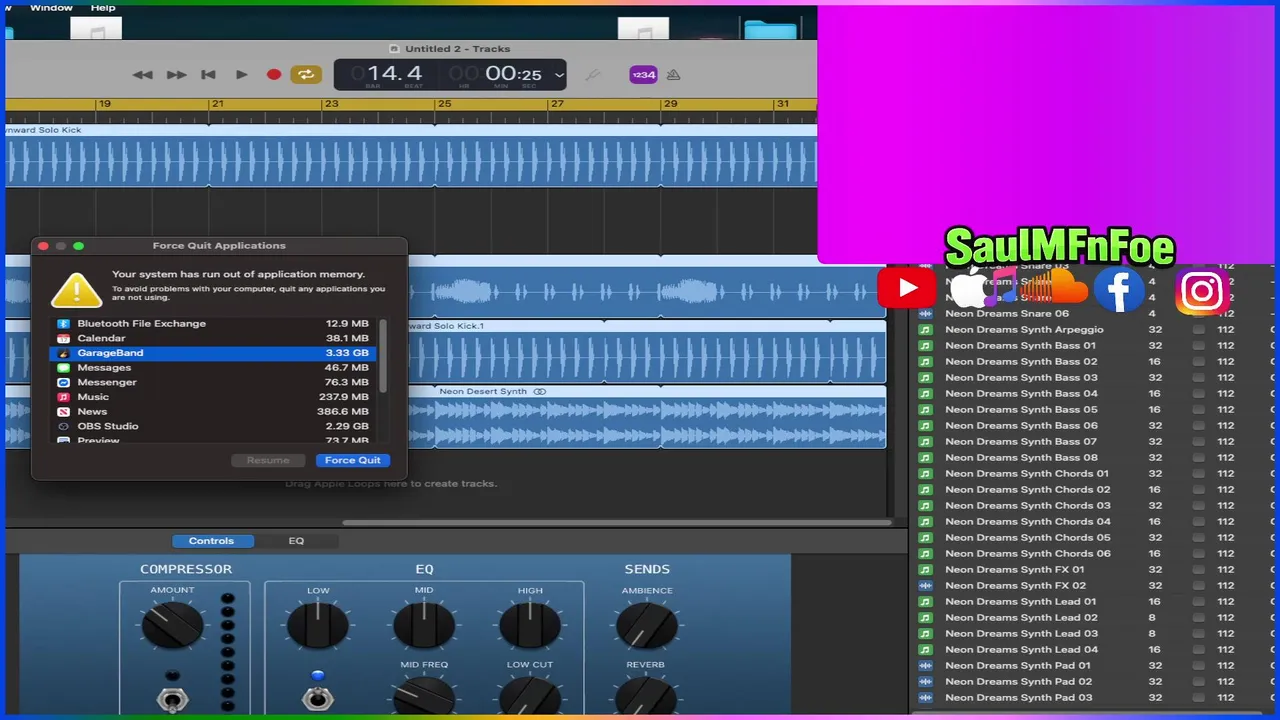This screenshot has height=720, width=1280.
Task: Select Music in the Force Quit list
Action: (x=214, y=397)
